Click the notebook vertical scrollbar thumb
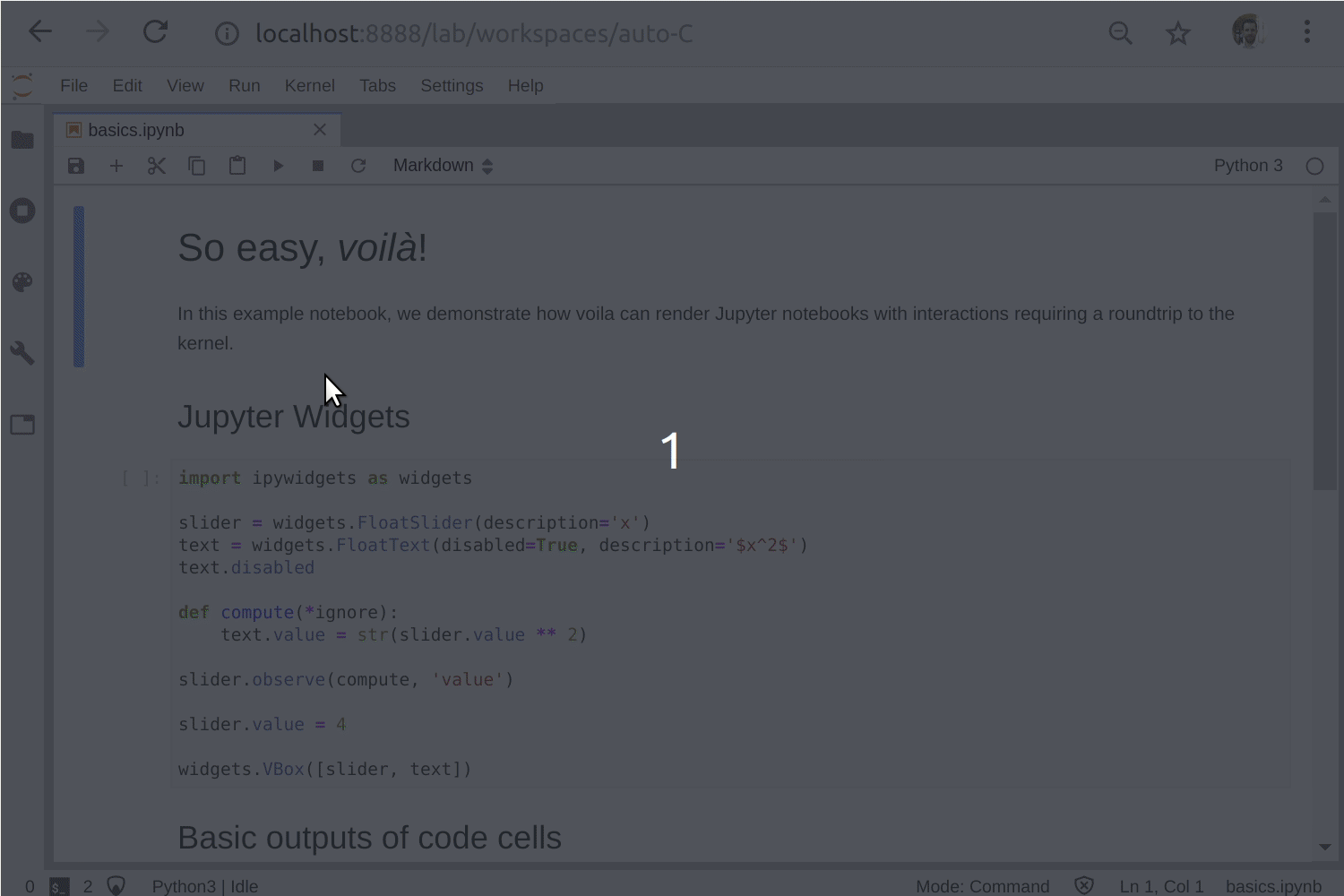 [x=1325, y=351]
